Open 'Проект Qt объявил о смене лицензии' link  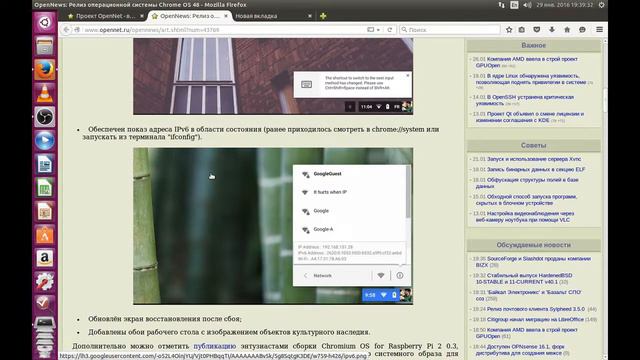click(530, 117)
